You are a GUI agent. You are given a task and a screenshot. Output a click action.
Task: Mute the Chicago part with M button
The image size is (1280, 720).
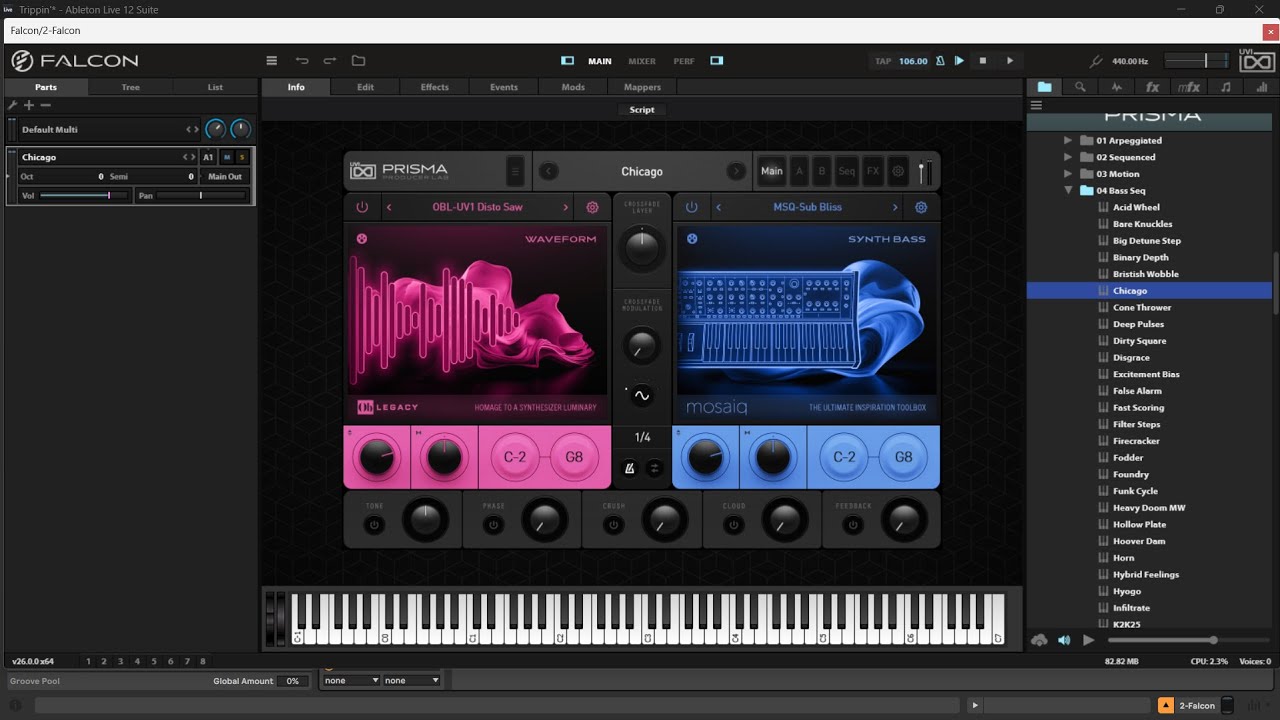click(227, 157)
